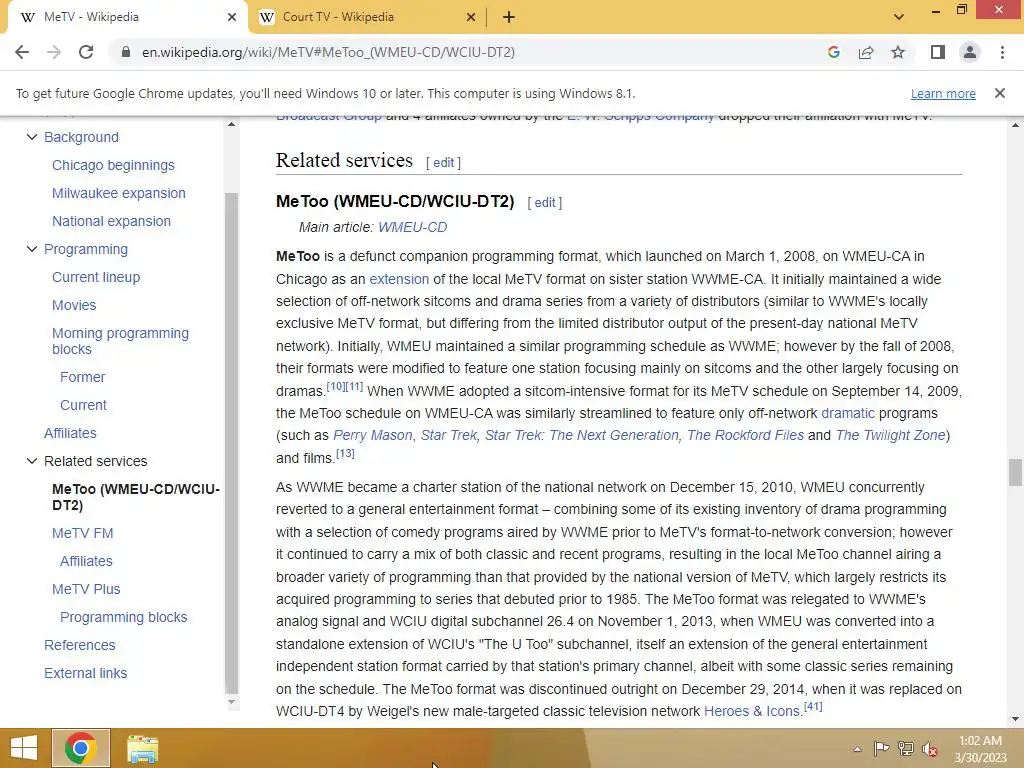Click Learn more about Chrome updates

[943, 93]
